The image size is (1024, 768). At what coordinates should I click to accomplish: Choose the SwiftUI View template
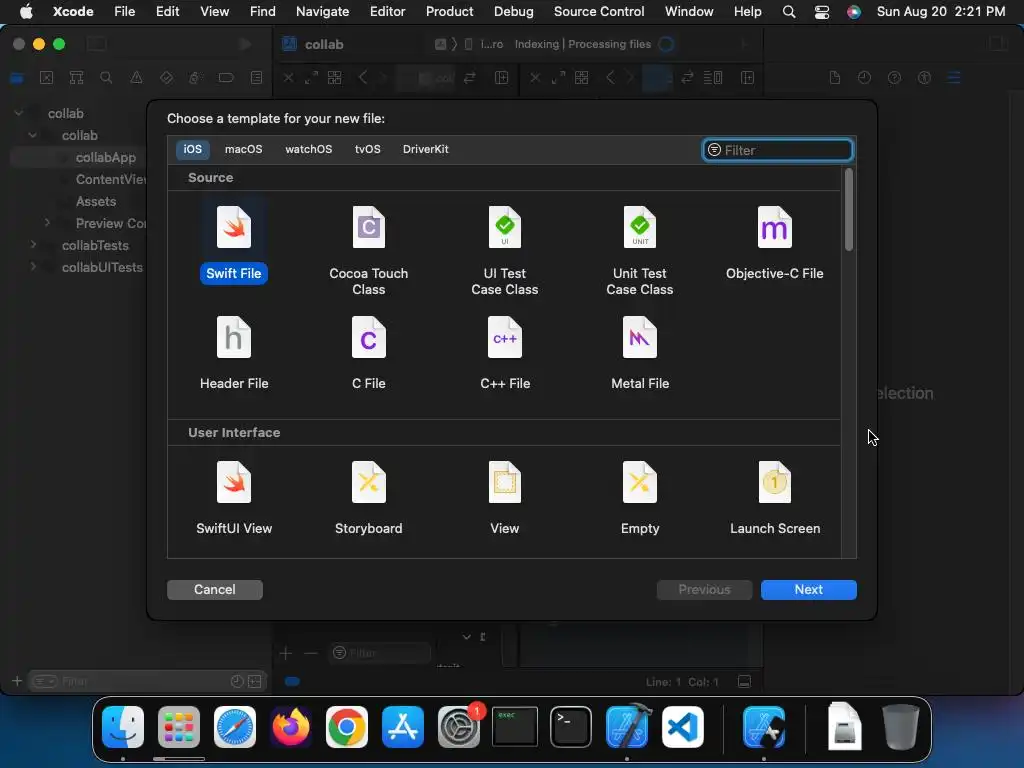(x=234, y=498)
